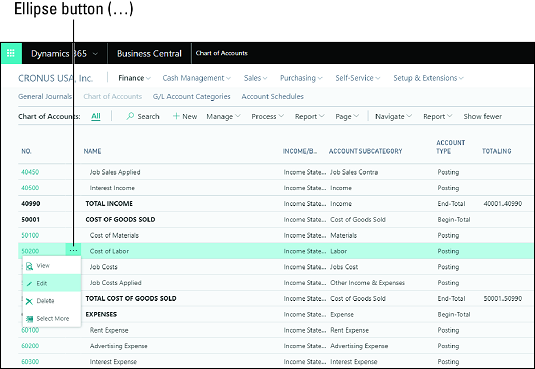Viewport: 535px width, 369px height.
Task: Open the Finance menu dropdown
Action: (134, 78)
